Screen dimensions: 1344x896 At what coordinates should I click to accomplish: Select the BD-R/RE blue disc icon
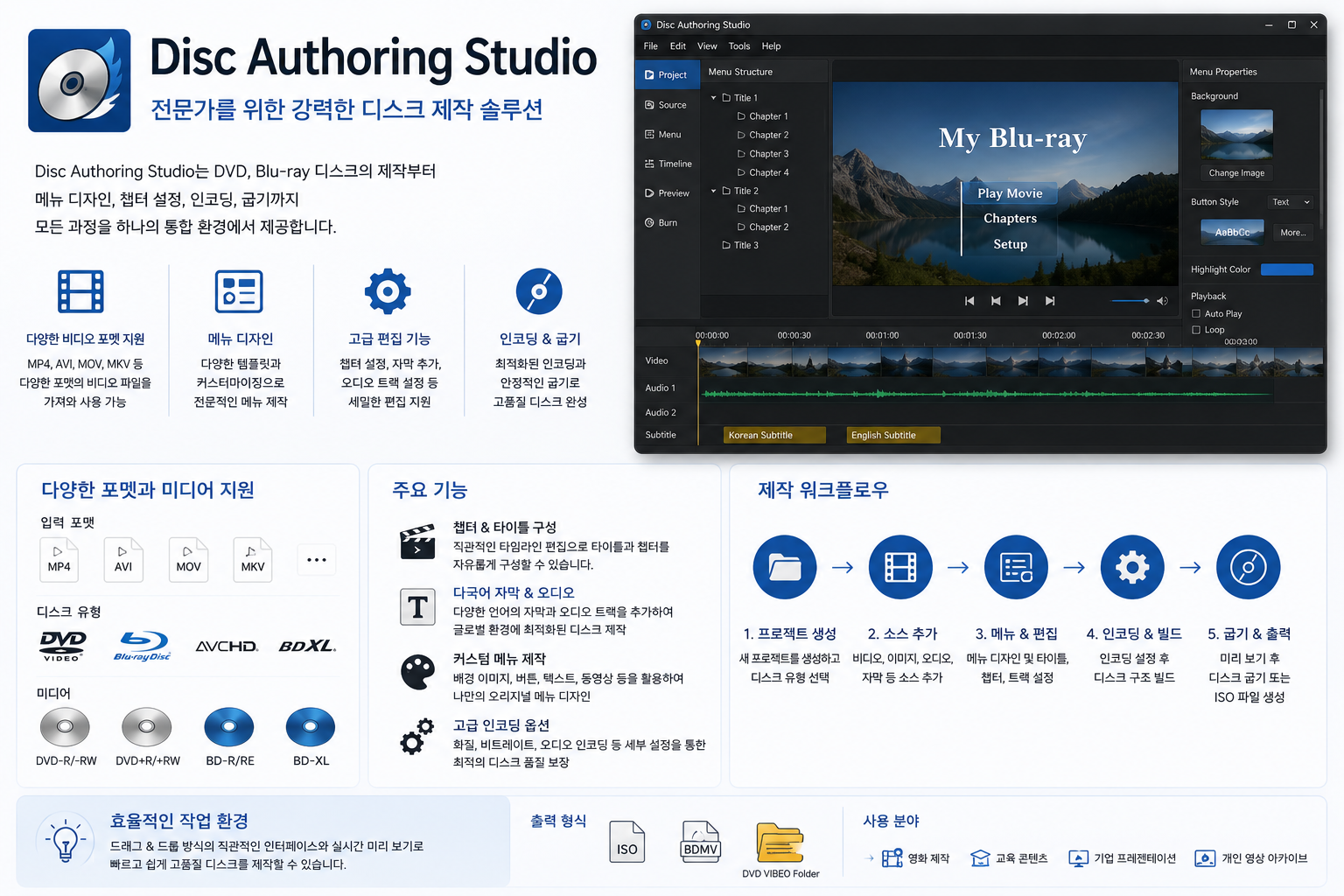(x=229, y=727)
